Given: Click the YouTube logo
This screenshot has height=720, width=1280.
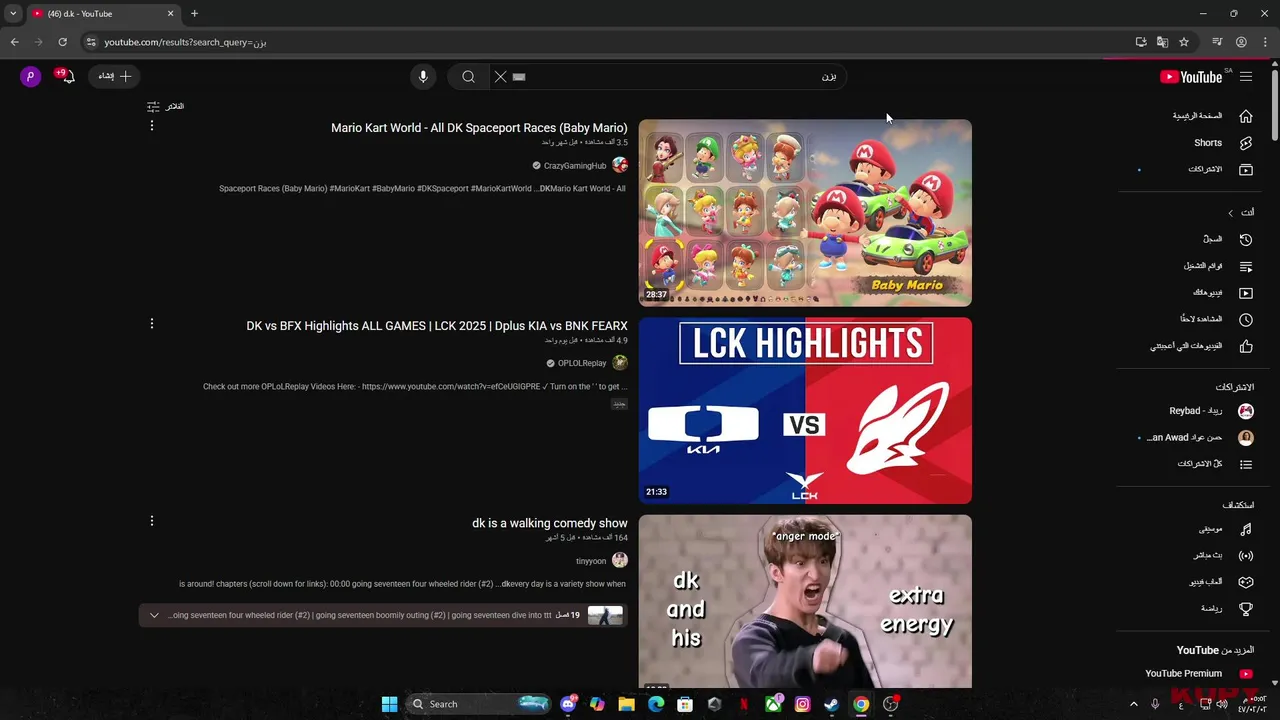Looking at the screenshot, I should click(1191, 77).
